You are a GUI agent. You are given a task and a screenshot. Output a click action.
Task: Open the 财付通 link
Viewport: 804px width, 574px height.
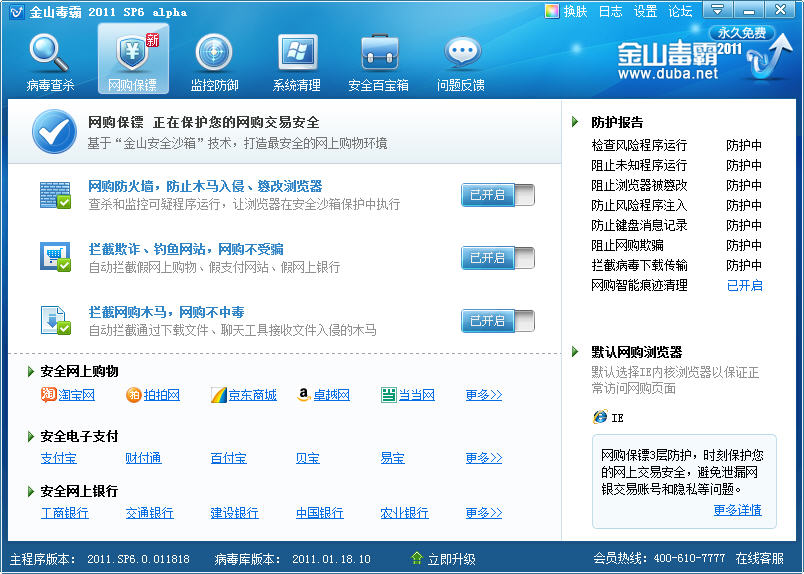coord(143,458)
